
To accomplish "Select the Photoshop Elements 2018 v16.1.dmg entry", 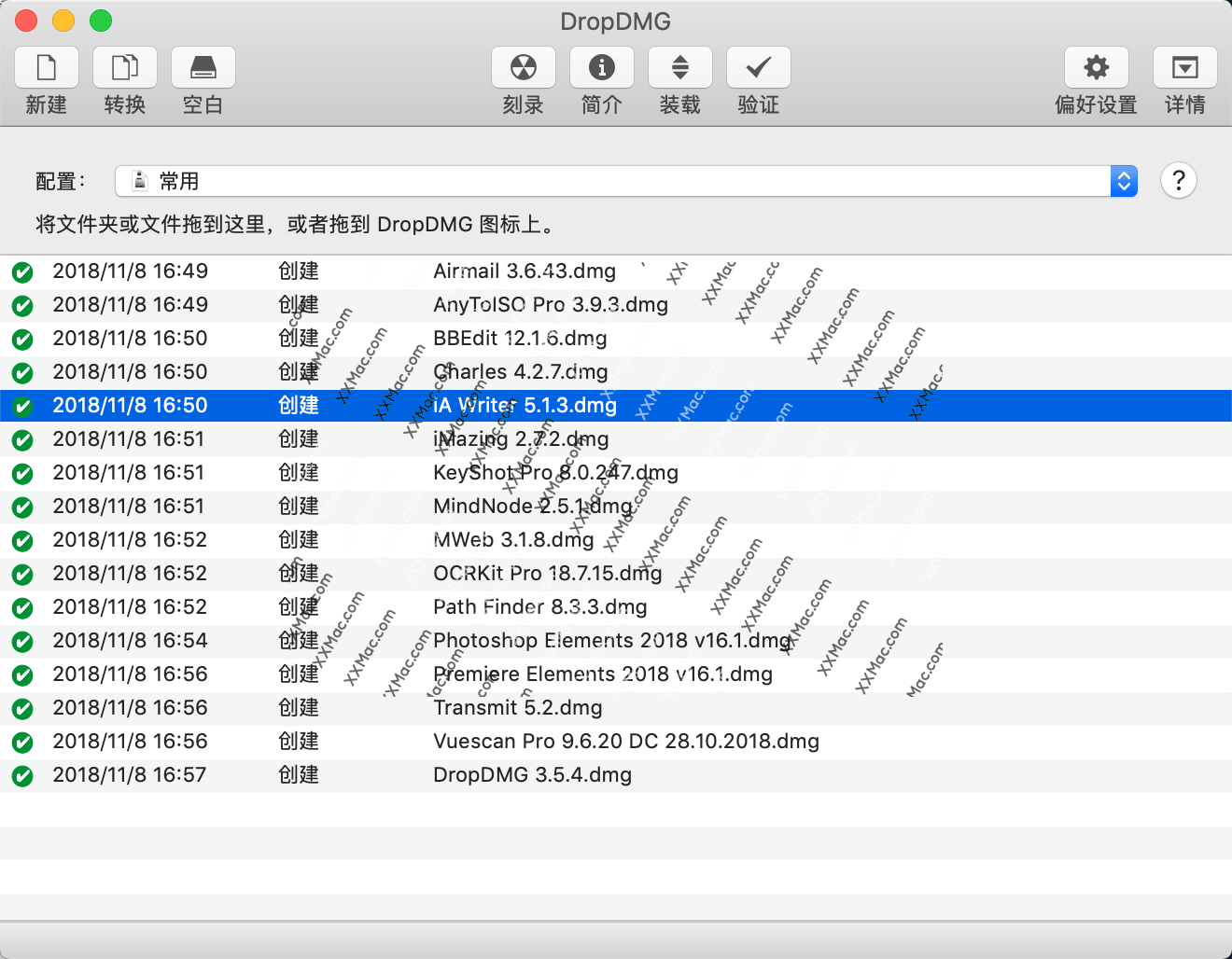I will [x=611, y=641].
